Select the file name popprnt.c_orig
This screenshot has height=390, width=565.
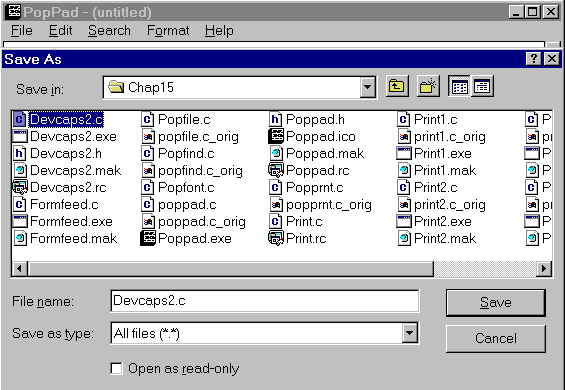click(329, 204)
